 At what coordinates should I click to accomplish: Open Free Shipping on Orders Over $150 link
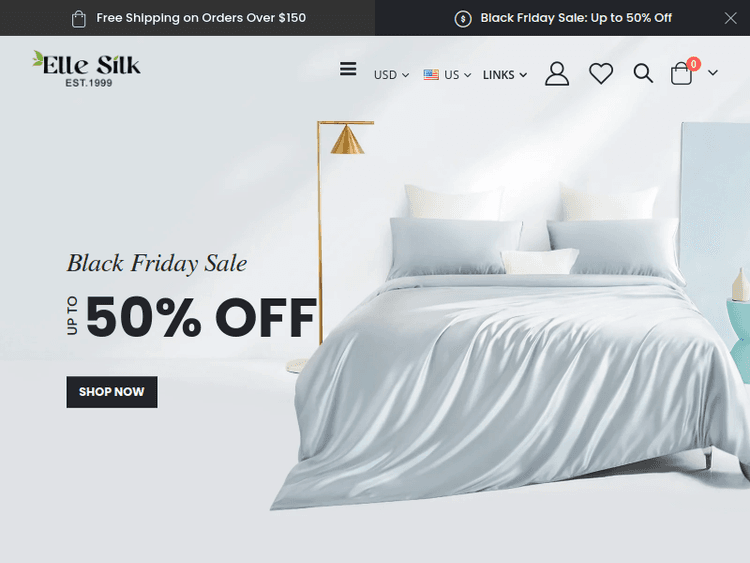point(201,18)
